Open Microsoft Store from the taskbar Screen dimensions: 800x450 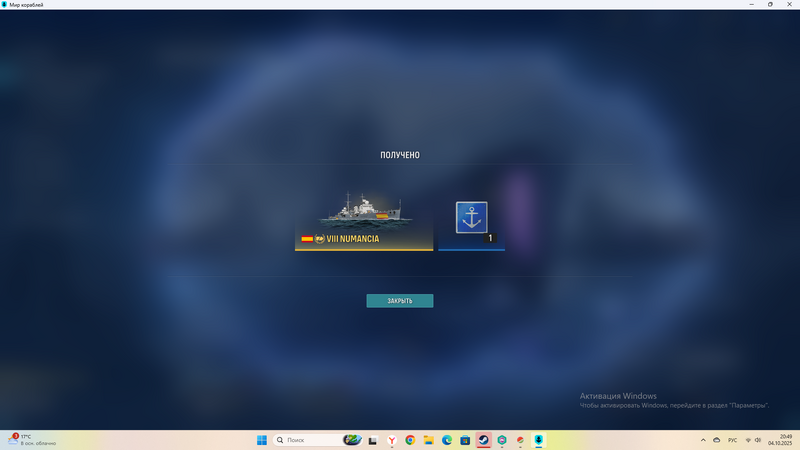[465, 440]
